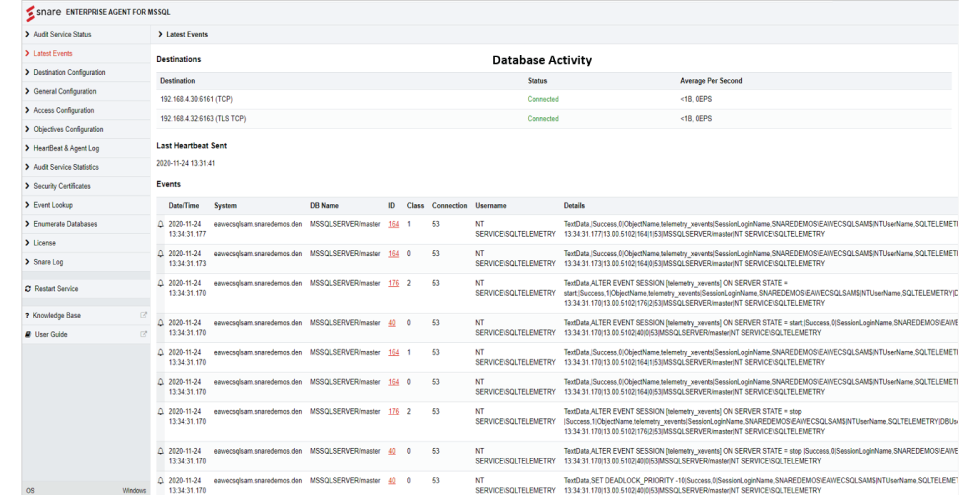Click destination 192.168.4.32:6163 (TLS TCP)
The image size is (980, 495).
203,118
